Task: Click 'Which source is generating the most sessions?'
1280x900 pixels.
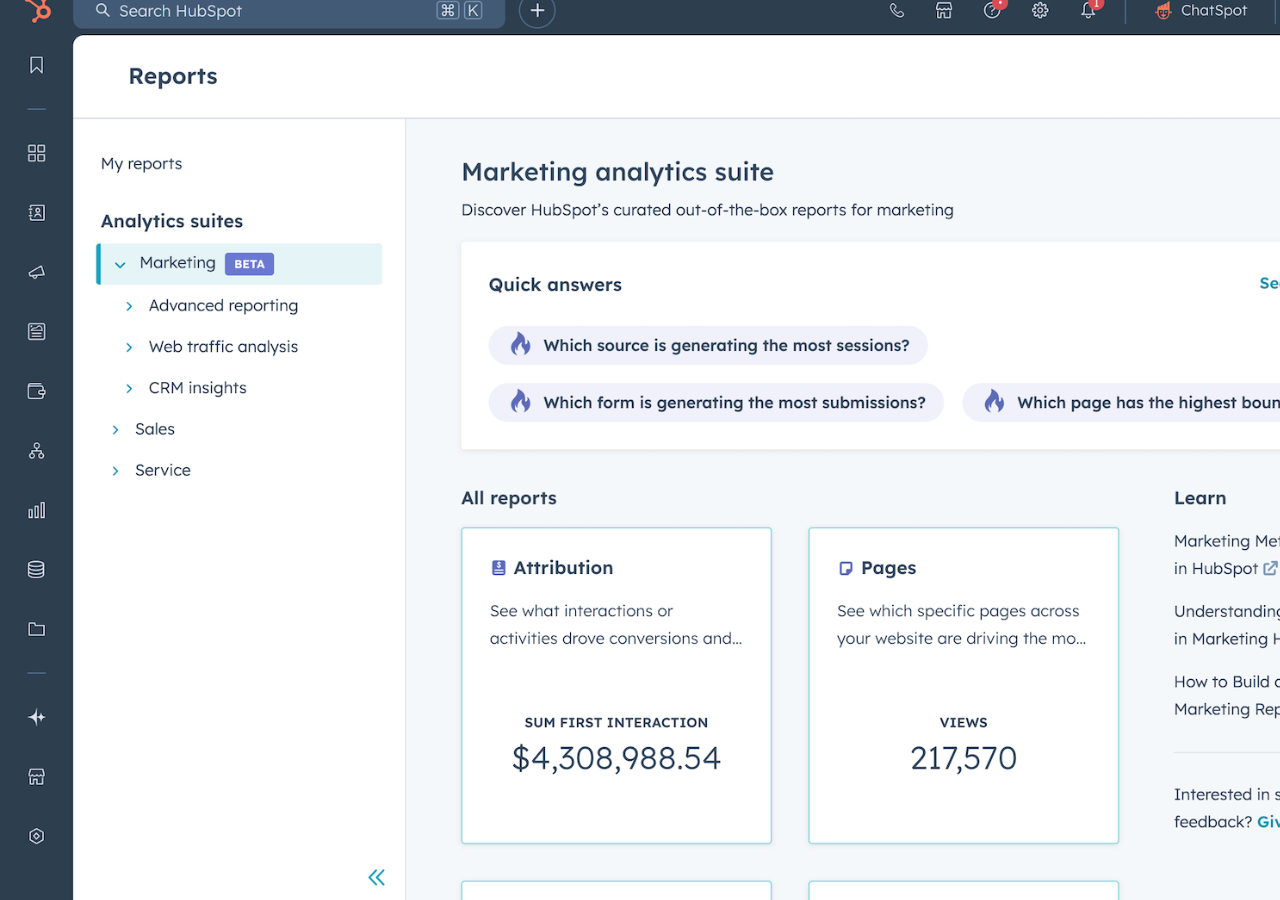Action: (708, 345)
